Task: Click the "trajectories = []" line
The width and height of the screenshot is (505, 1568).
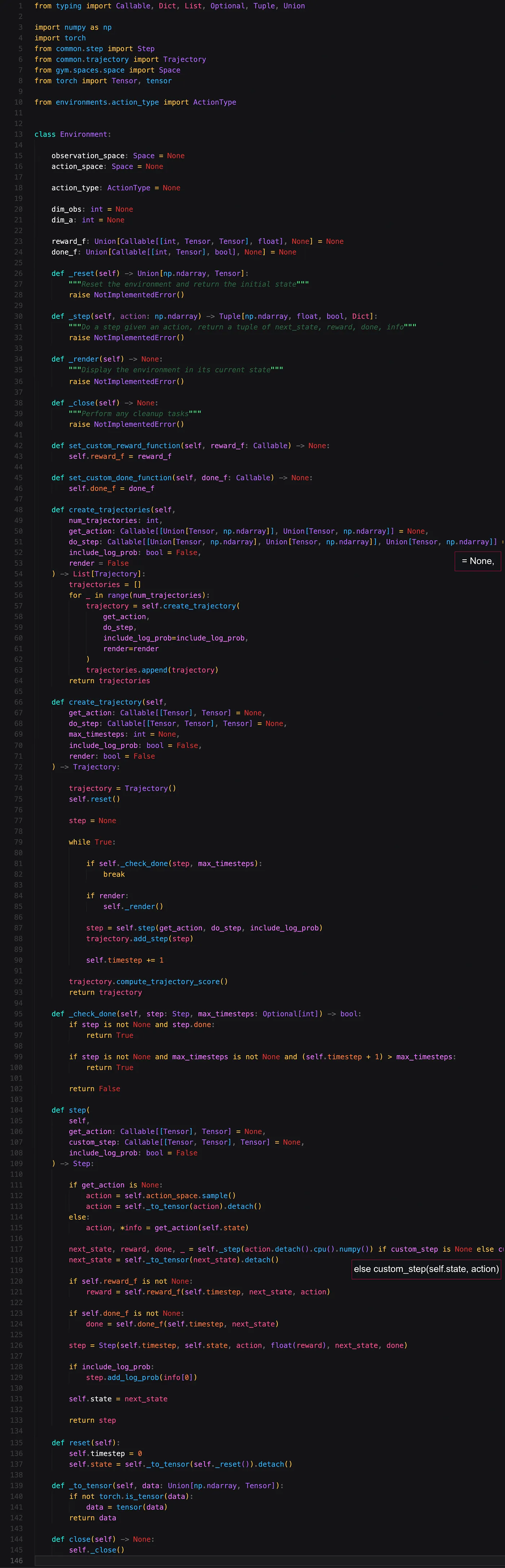Action: (105, 585)
